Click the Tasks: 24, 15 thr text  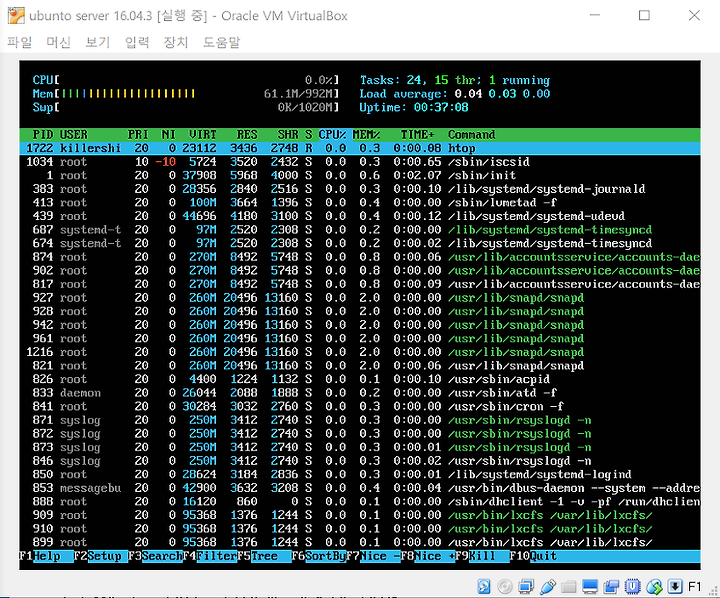click(421, 80)
